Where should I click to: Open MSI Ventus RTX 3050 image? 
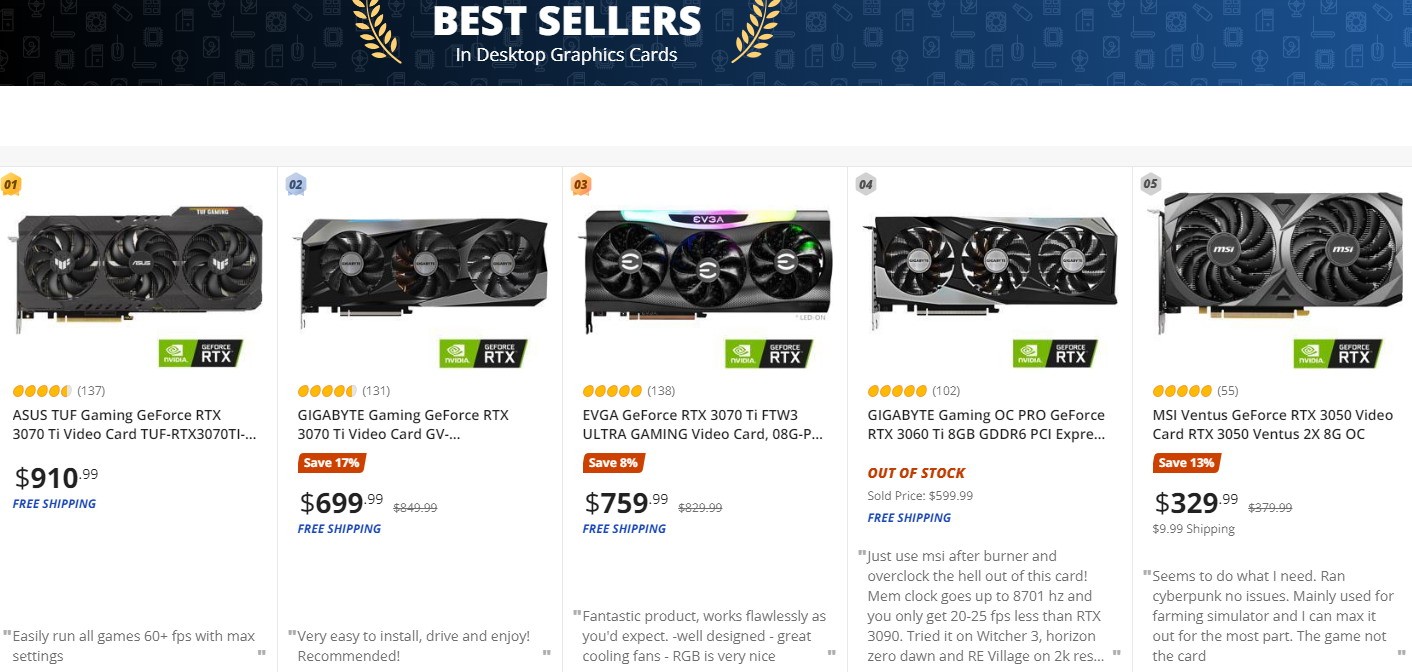click(1278, 255)
